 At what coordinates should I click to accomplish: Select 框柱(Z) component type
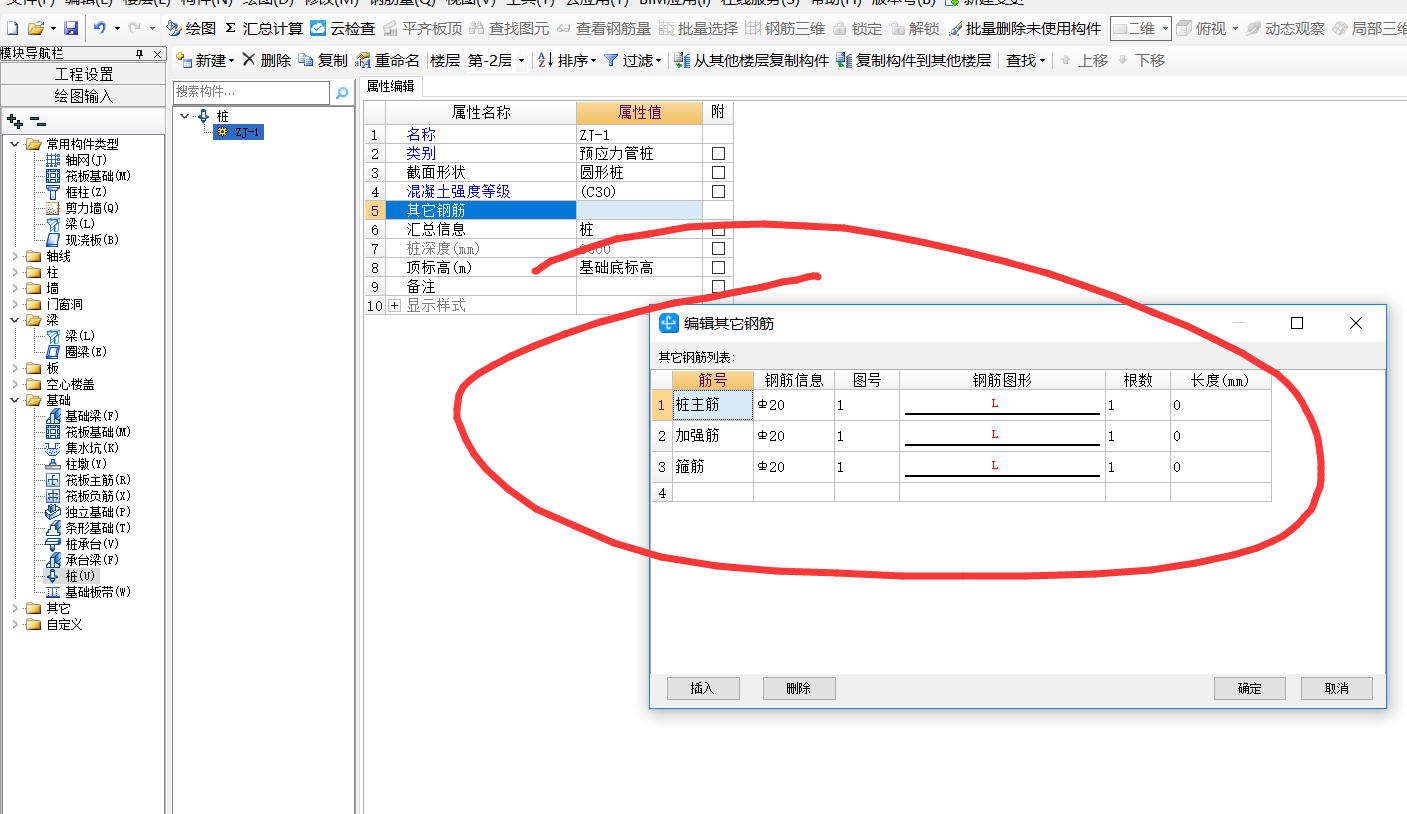(77, 192)
